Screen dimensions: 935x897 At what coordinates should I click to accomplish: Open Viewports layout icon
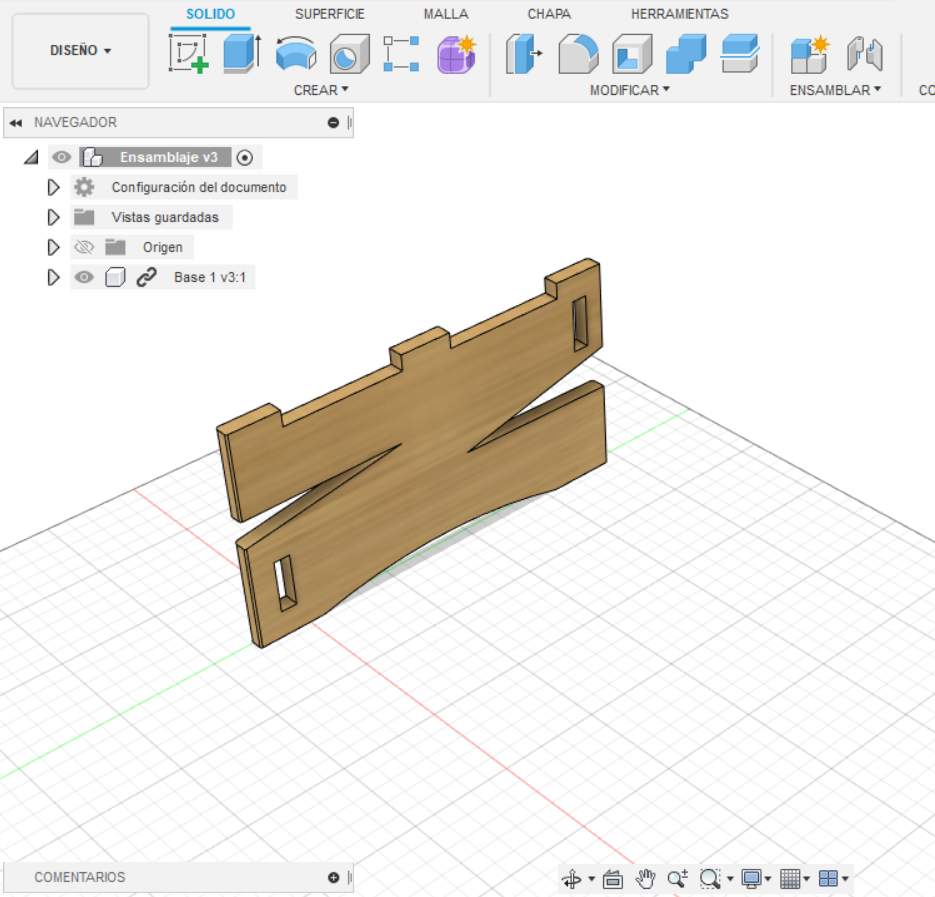(x=828, y=879)
